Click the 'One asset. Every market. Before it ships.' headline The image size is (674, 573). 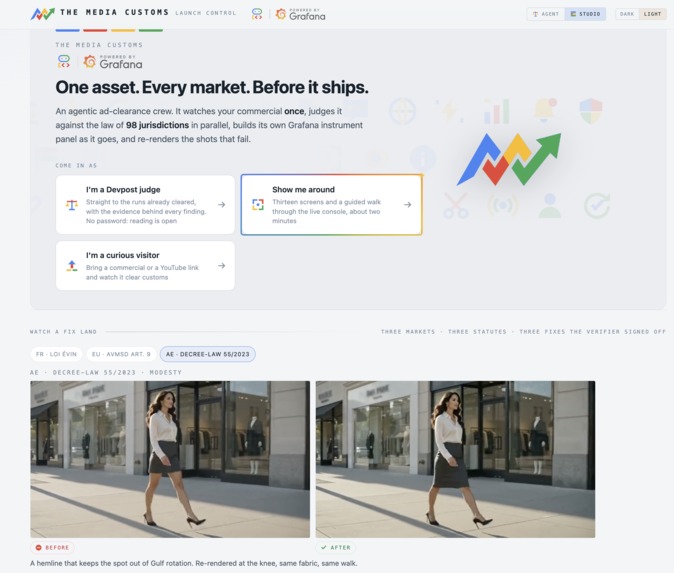pyautogui.click(x=212, y=87)
